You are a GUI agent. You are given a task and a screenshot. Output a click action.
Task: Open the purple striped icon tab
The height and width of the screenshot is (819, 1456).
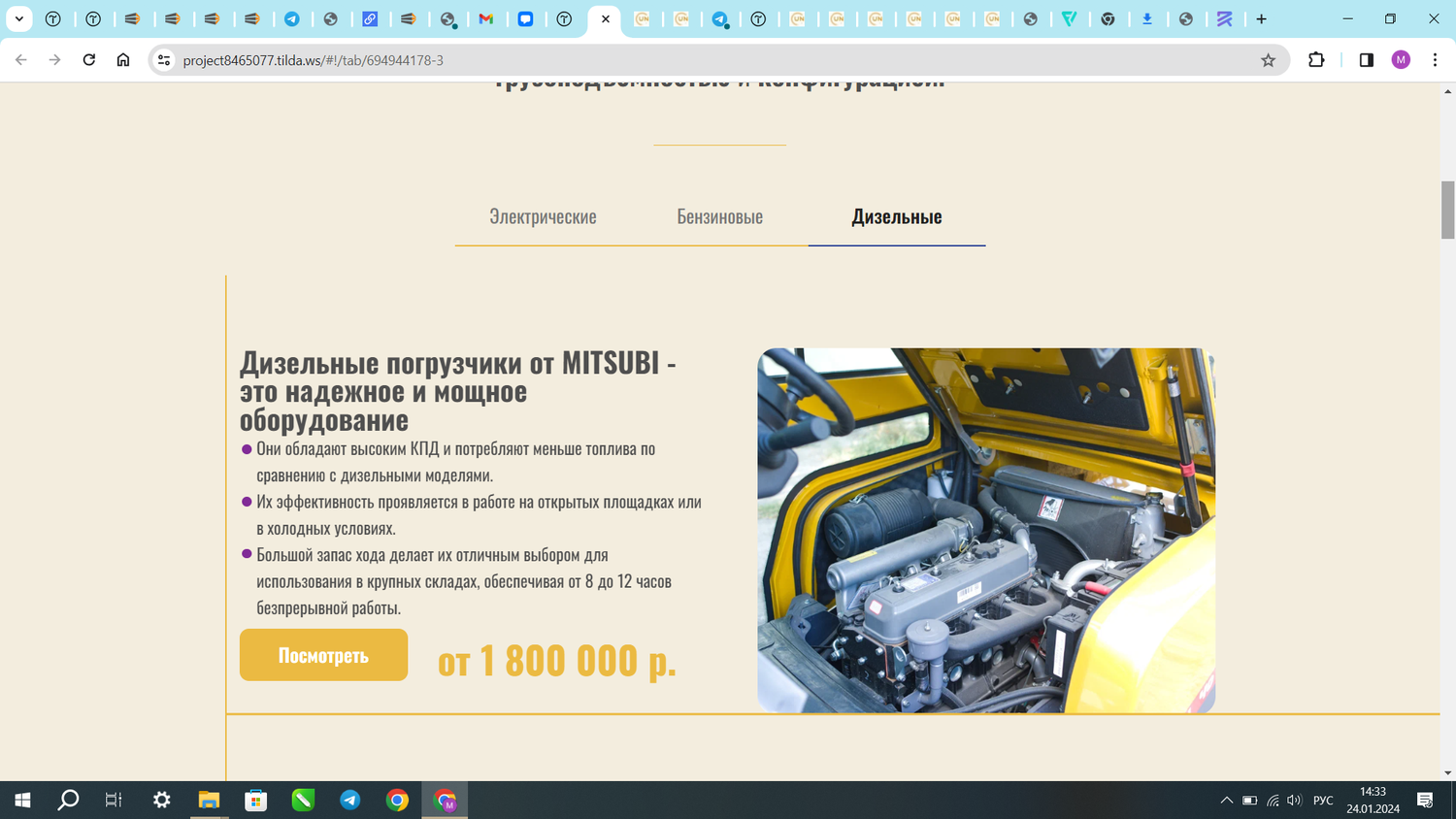coord(1224,18)
